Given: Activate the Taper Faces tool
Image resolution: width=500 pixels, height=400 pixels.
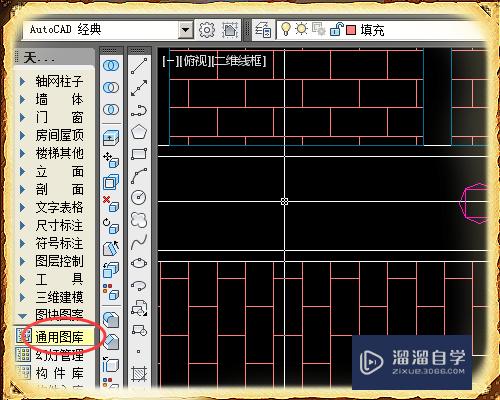Looking at the screenshot, I should click(x=111, y=248).
